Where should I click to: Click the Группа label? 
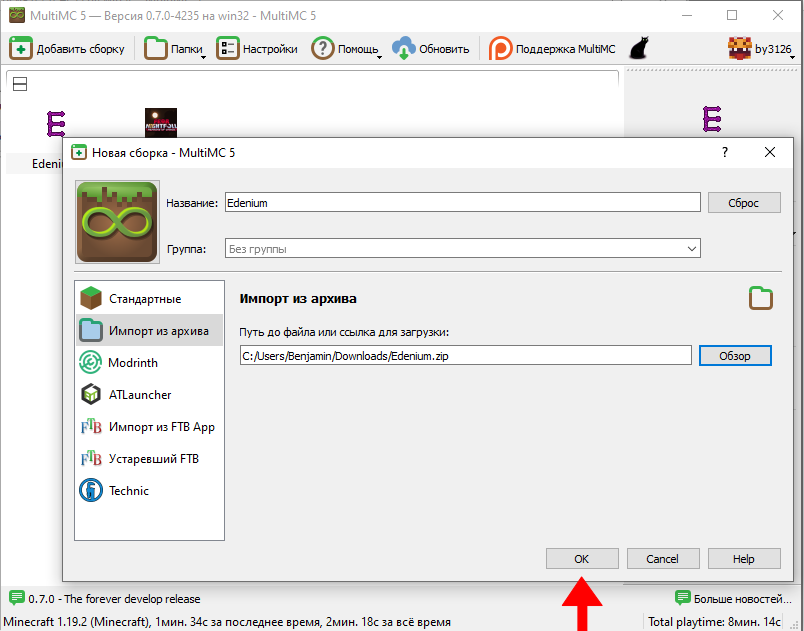point(187,250)
